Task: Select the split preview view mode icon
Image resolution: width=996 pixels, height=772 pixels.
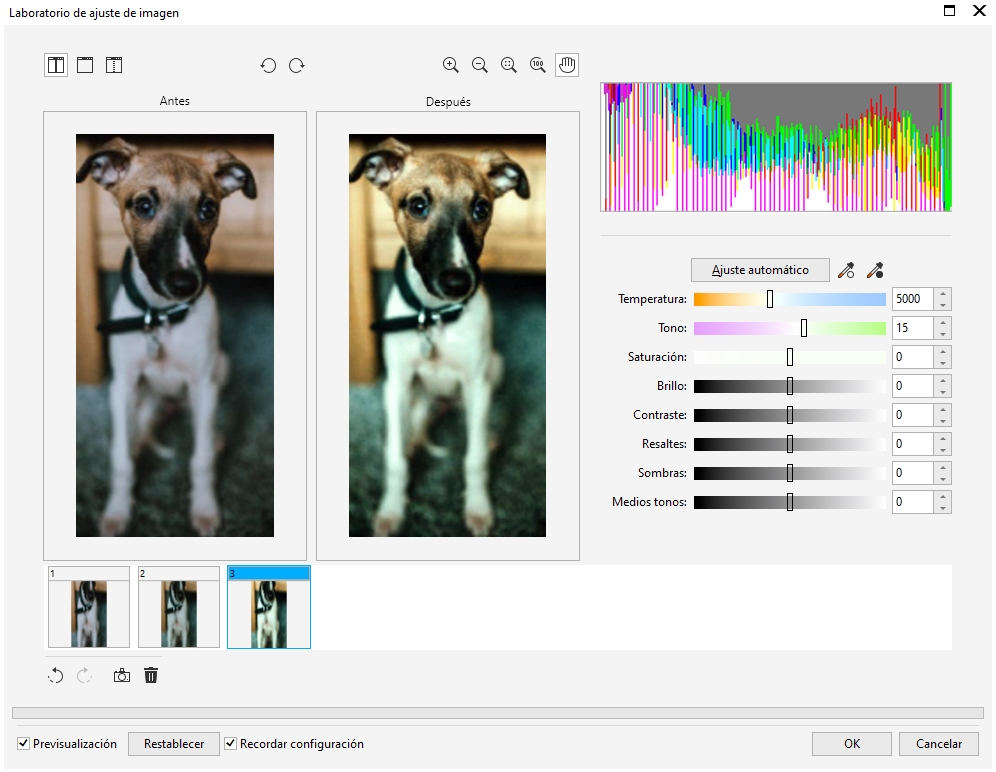Action: (114, 66)
